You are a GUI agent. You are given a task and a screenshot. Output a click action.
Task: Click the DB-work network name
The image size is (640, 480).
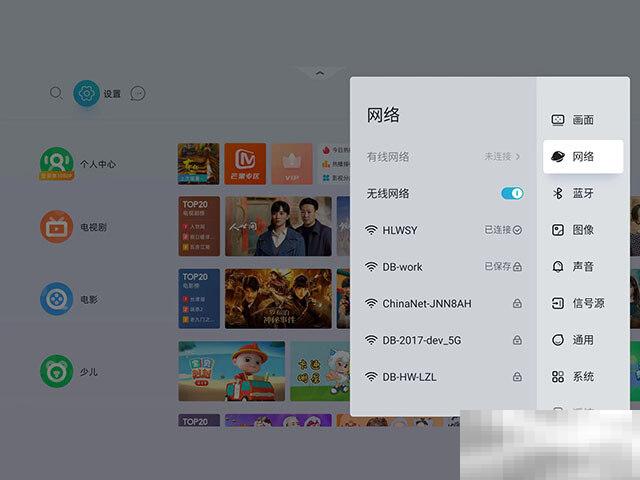coord(402,267)
